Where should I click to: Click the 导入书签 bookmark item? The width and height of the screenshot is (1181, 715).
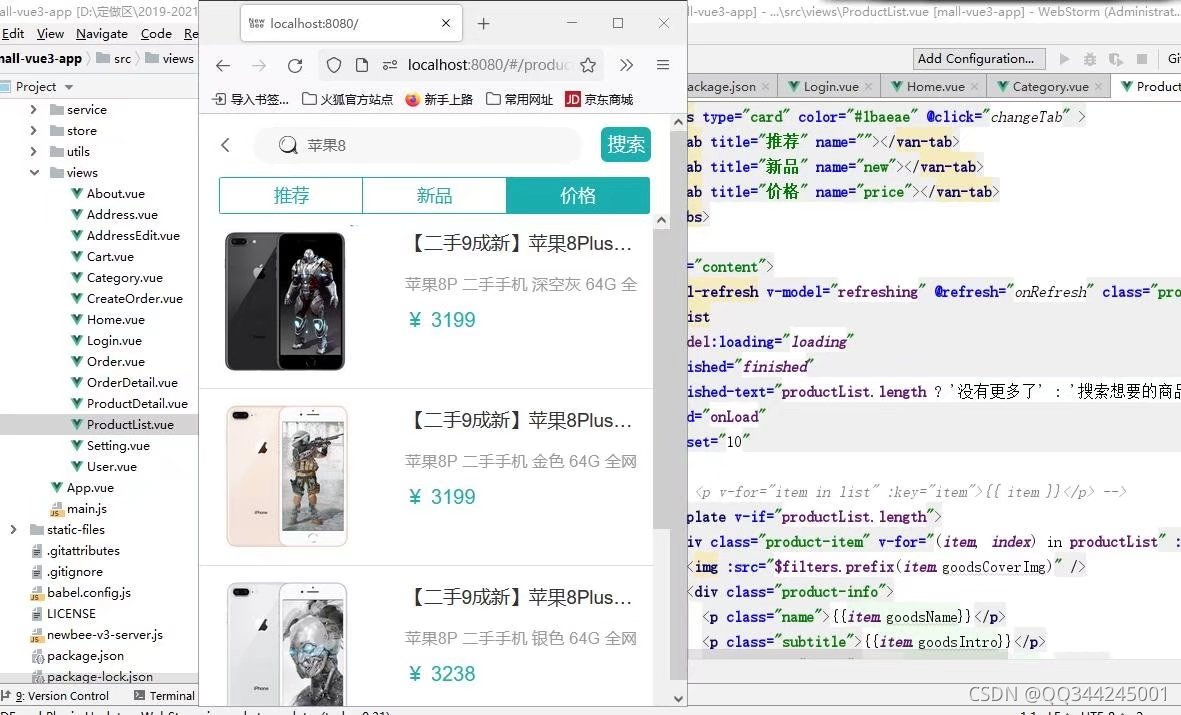point(251,99)
